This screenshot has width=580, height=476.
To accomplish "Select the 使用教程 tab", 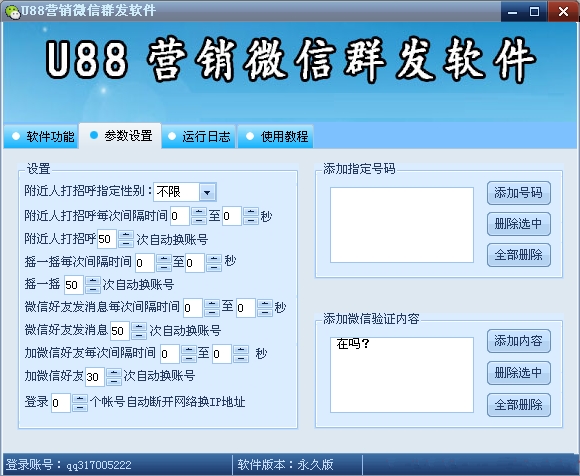I will click(276, 137).
